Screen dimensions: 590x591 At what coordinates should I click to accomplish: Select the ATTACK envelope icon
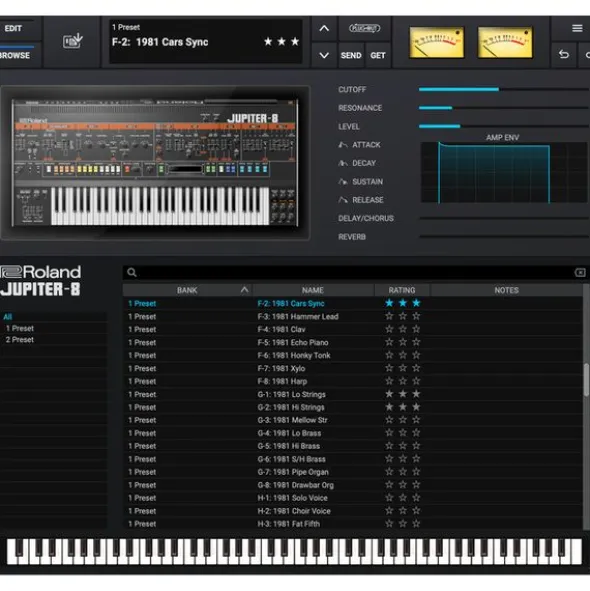coord(343,145)
